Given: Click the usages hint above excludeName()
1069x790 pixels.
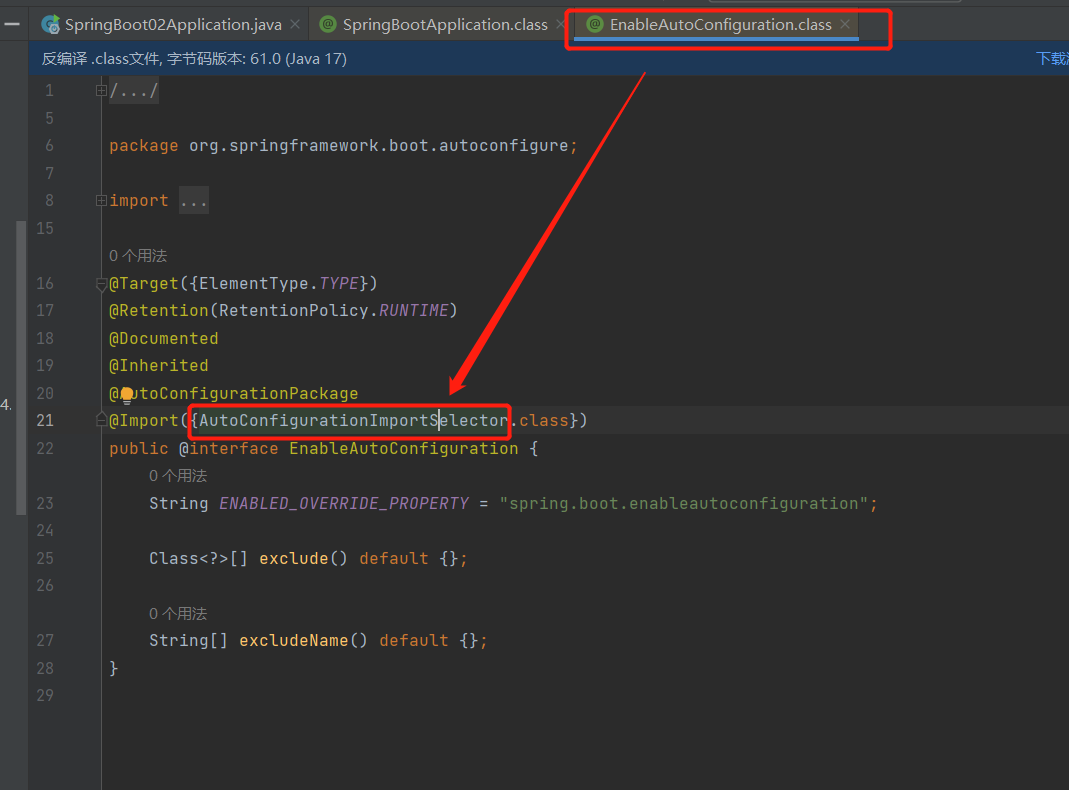Looking at the screenshot, I should [x=178, y=613].
